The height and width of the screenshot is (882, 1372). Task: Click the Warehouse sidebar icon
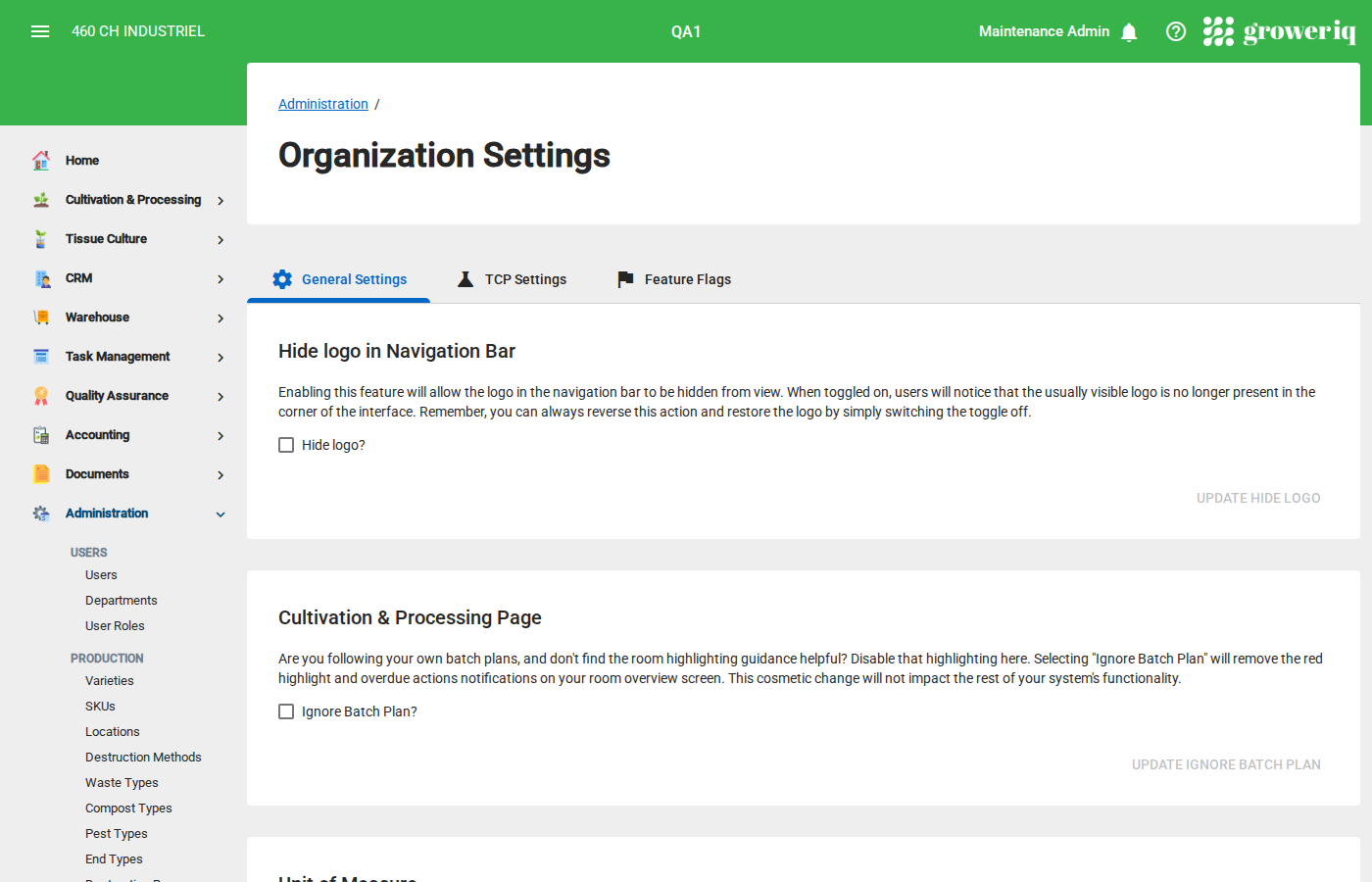(41, 317)
